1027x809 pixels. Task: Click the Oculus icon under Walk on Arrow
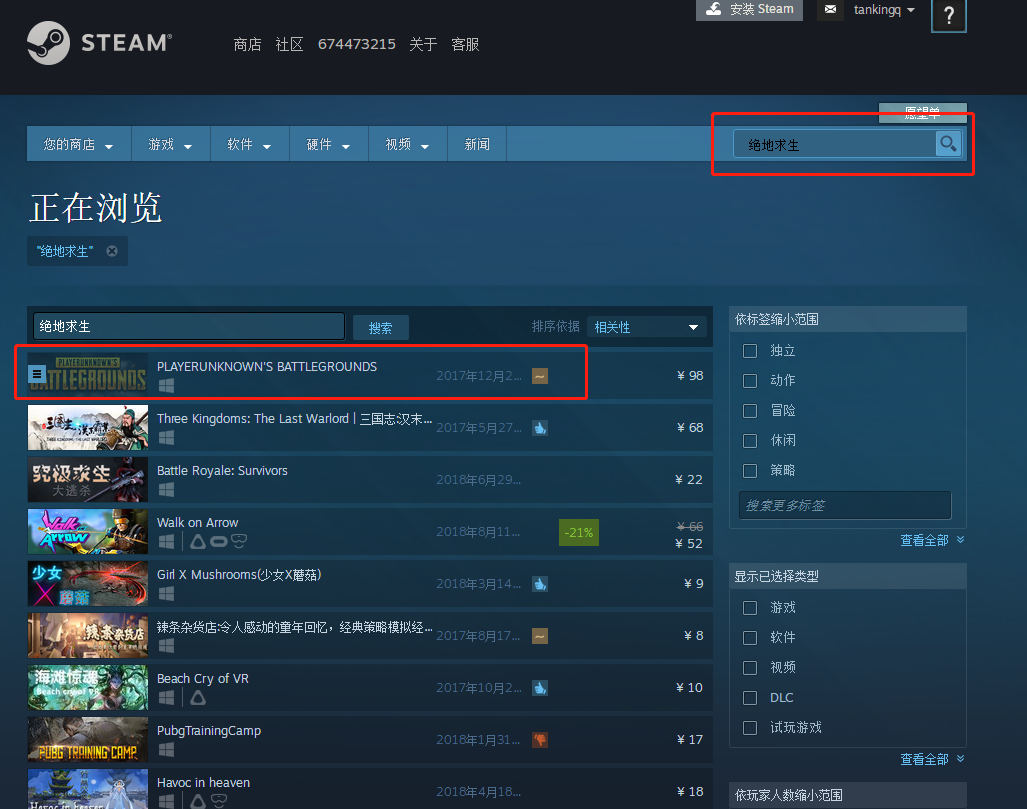[218, 541]
